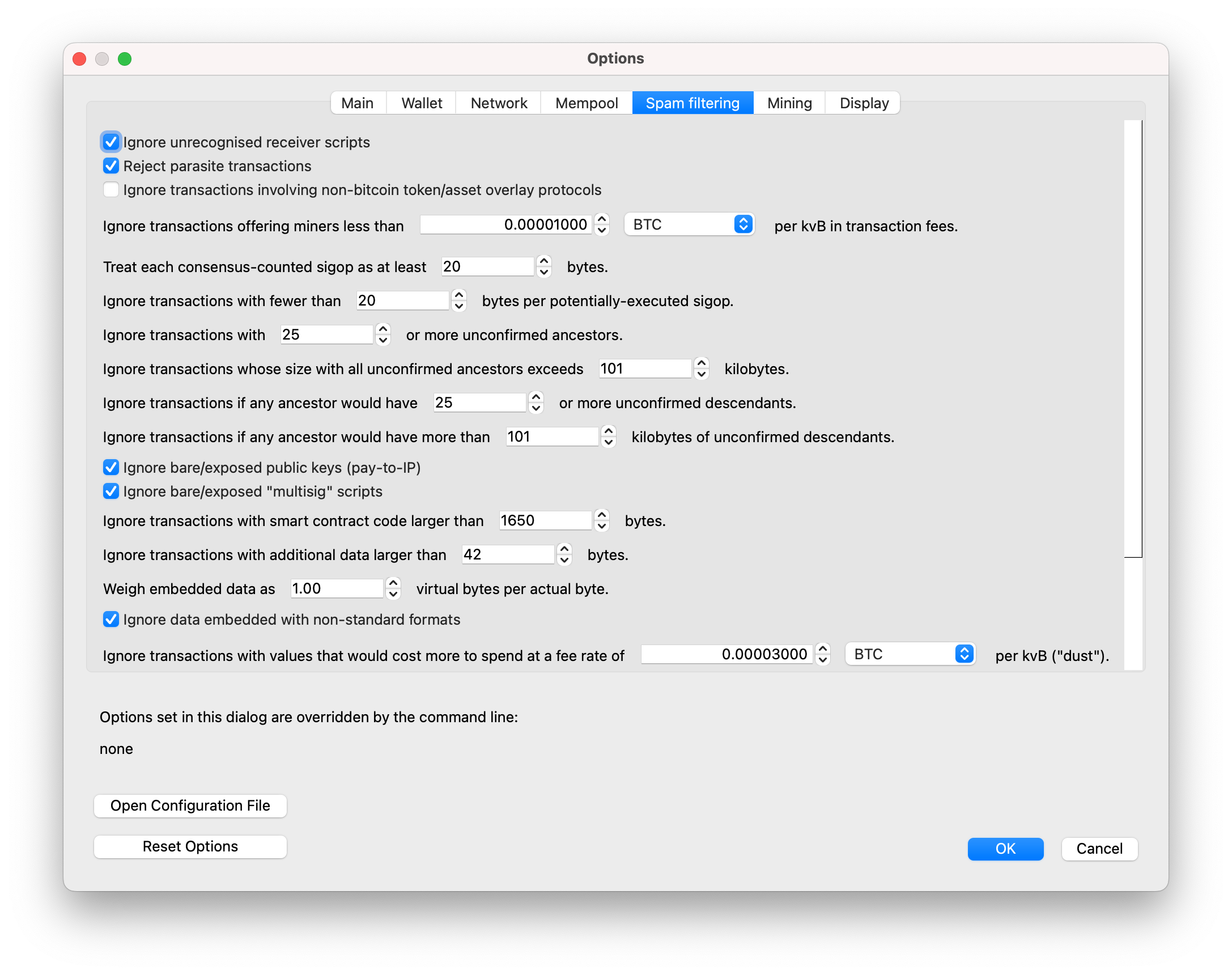The width and height of the screenshot is (1232, 975).
Task: Confirm settings with OK button
Action: [x=1005, y=848]
